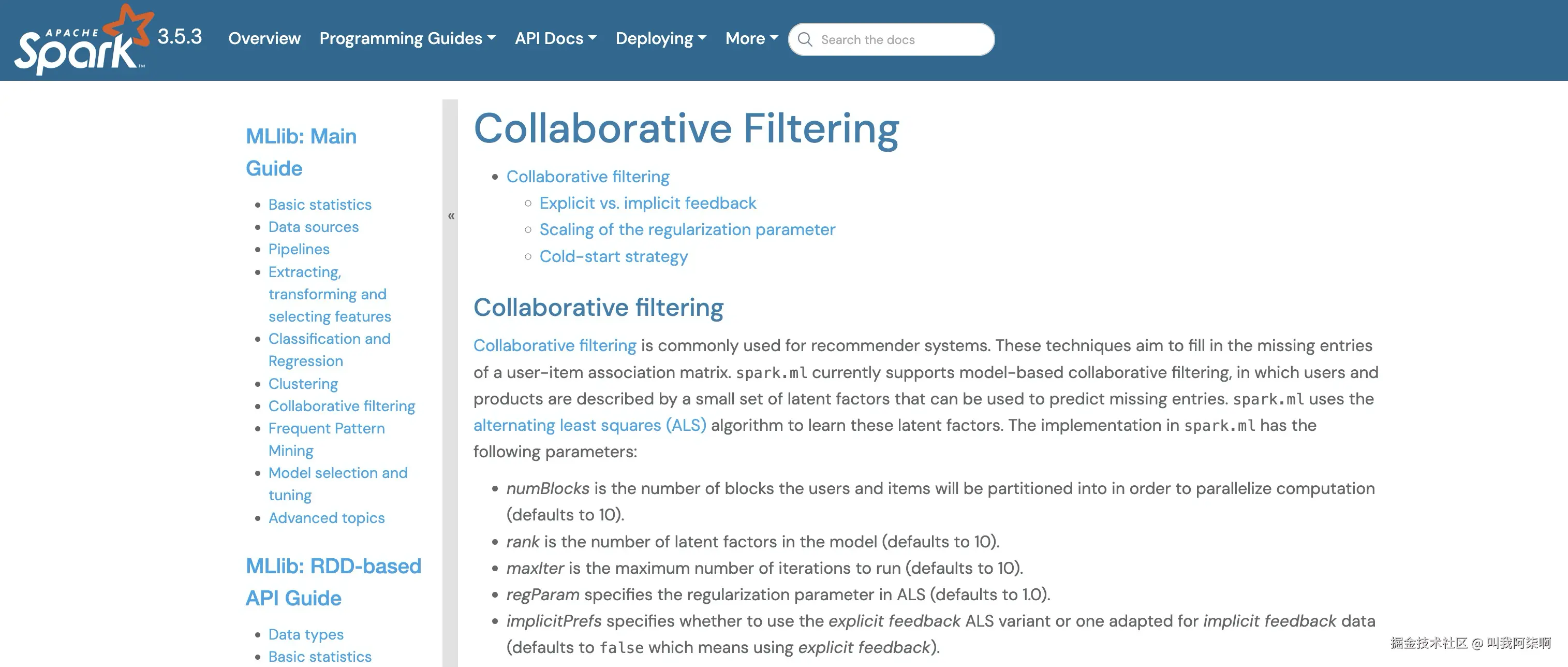
Task: Navigate to Pipelines in the sidebar
Action: pos(298,249)
